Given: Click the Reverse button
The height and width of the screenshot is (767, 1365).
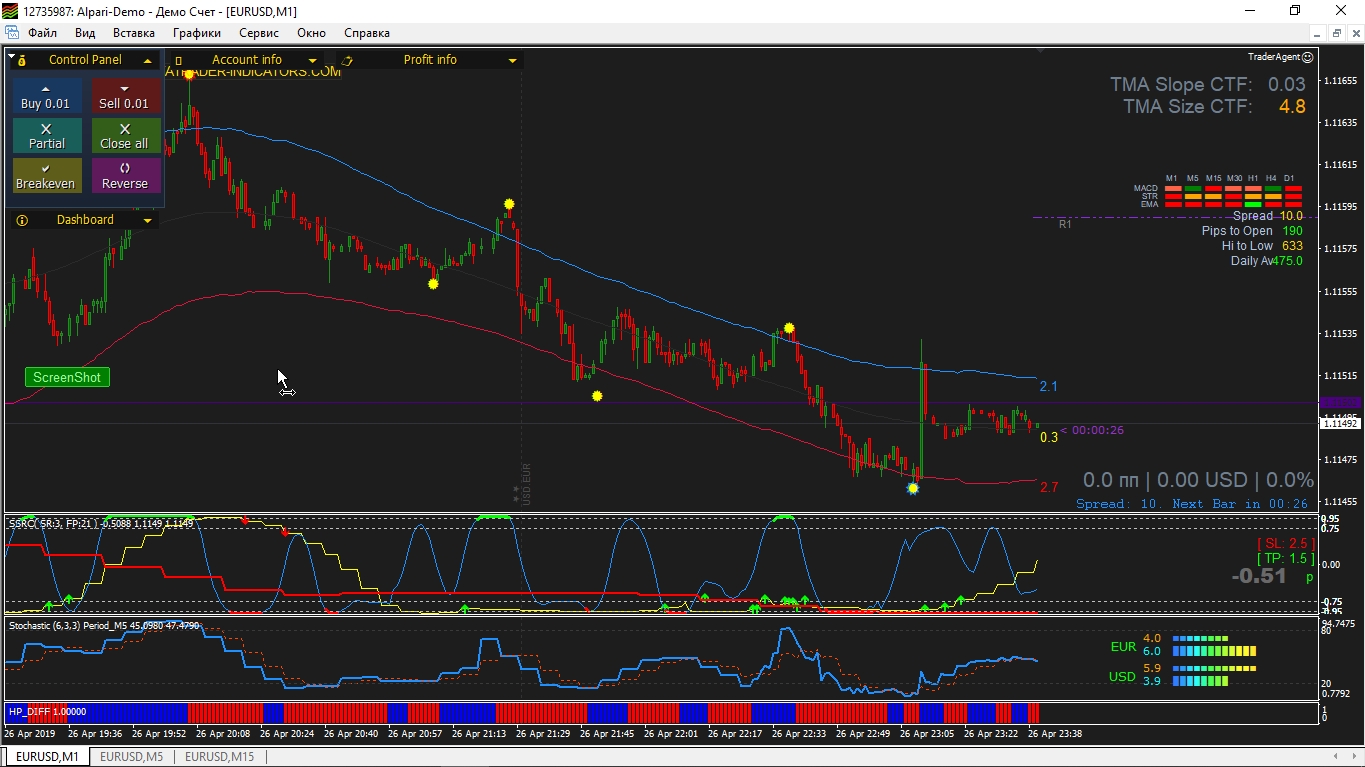Looking at the screenshot, I should coord(125,177).
